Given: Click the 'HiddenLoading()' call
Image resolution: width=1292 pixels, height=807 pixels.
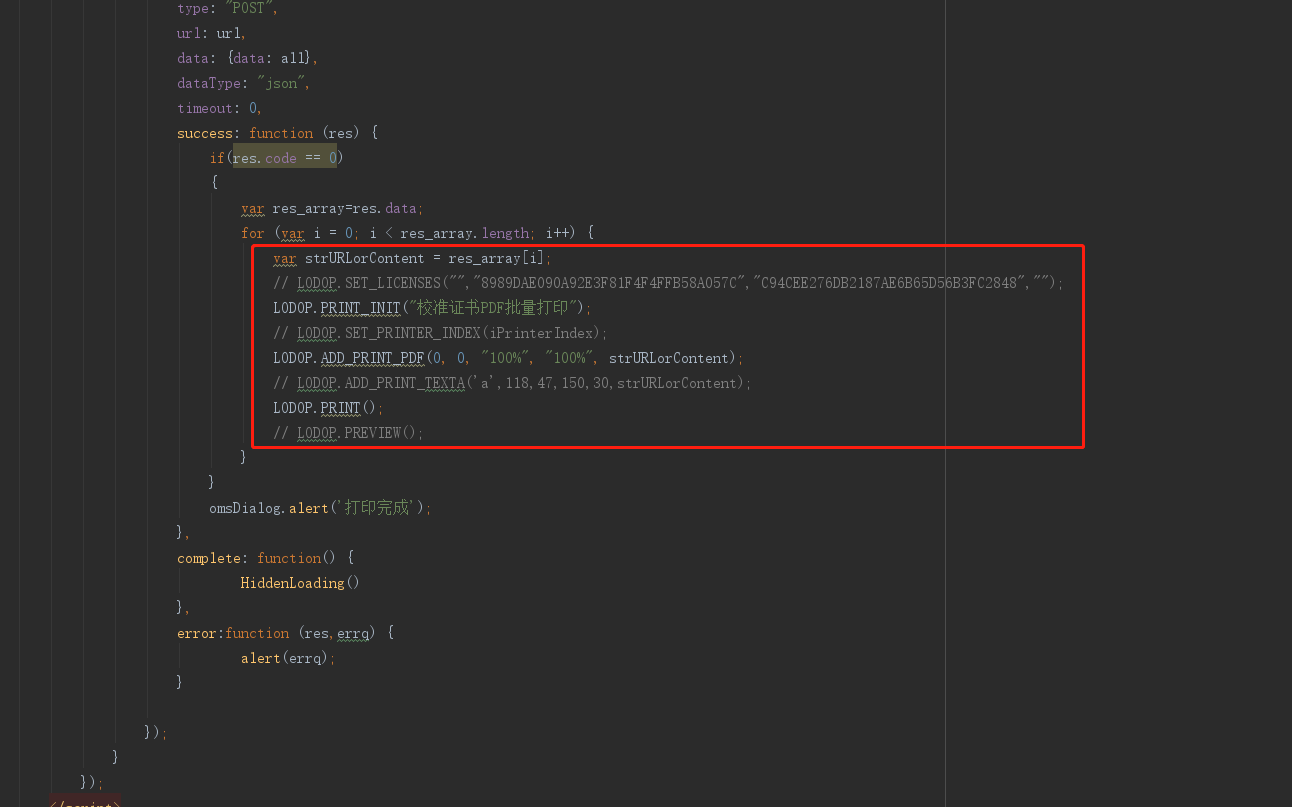Looking at the screenshot, I should (300, 583).
